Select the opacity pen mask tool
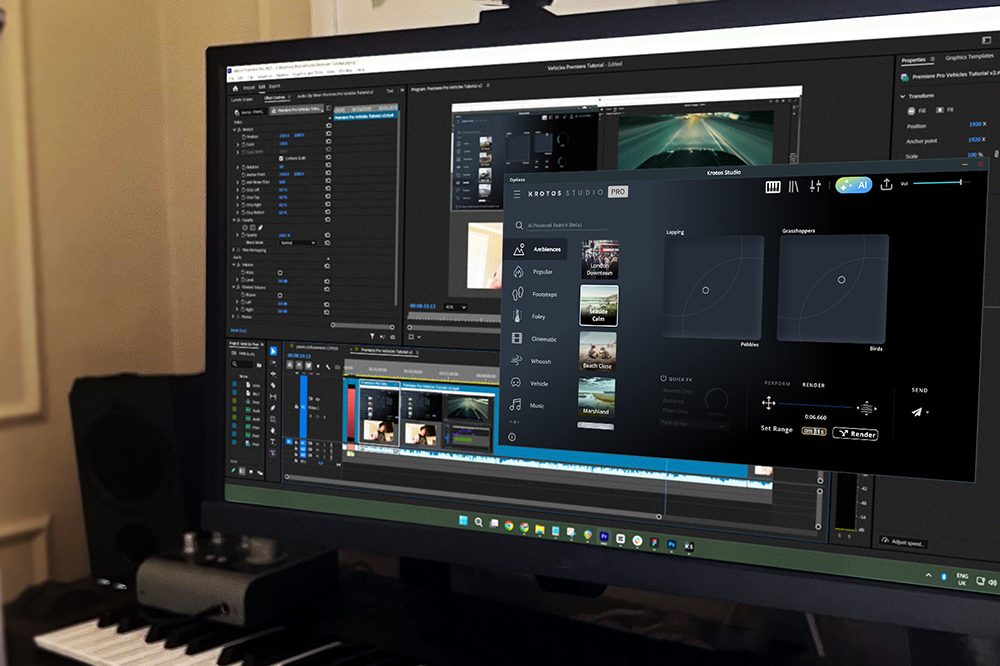 260,228
